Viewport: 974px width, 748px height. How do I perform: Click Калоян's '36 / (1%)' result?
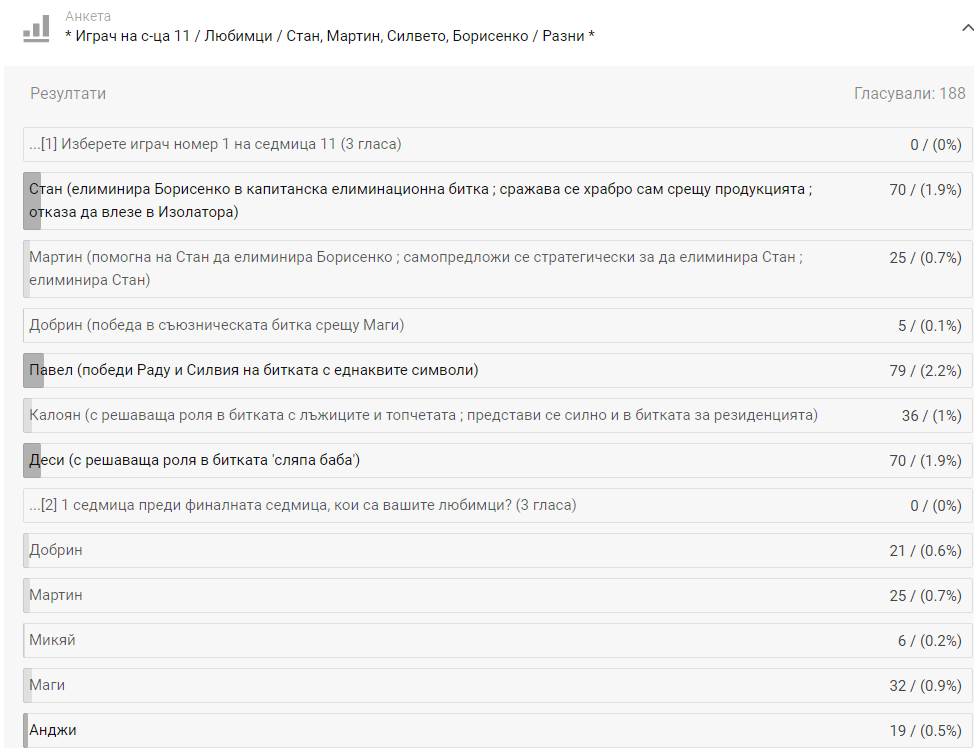(931, 416)
